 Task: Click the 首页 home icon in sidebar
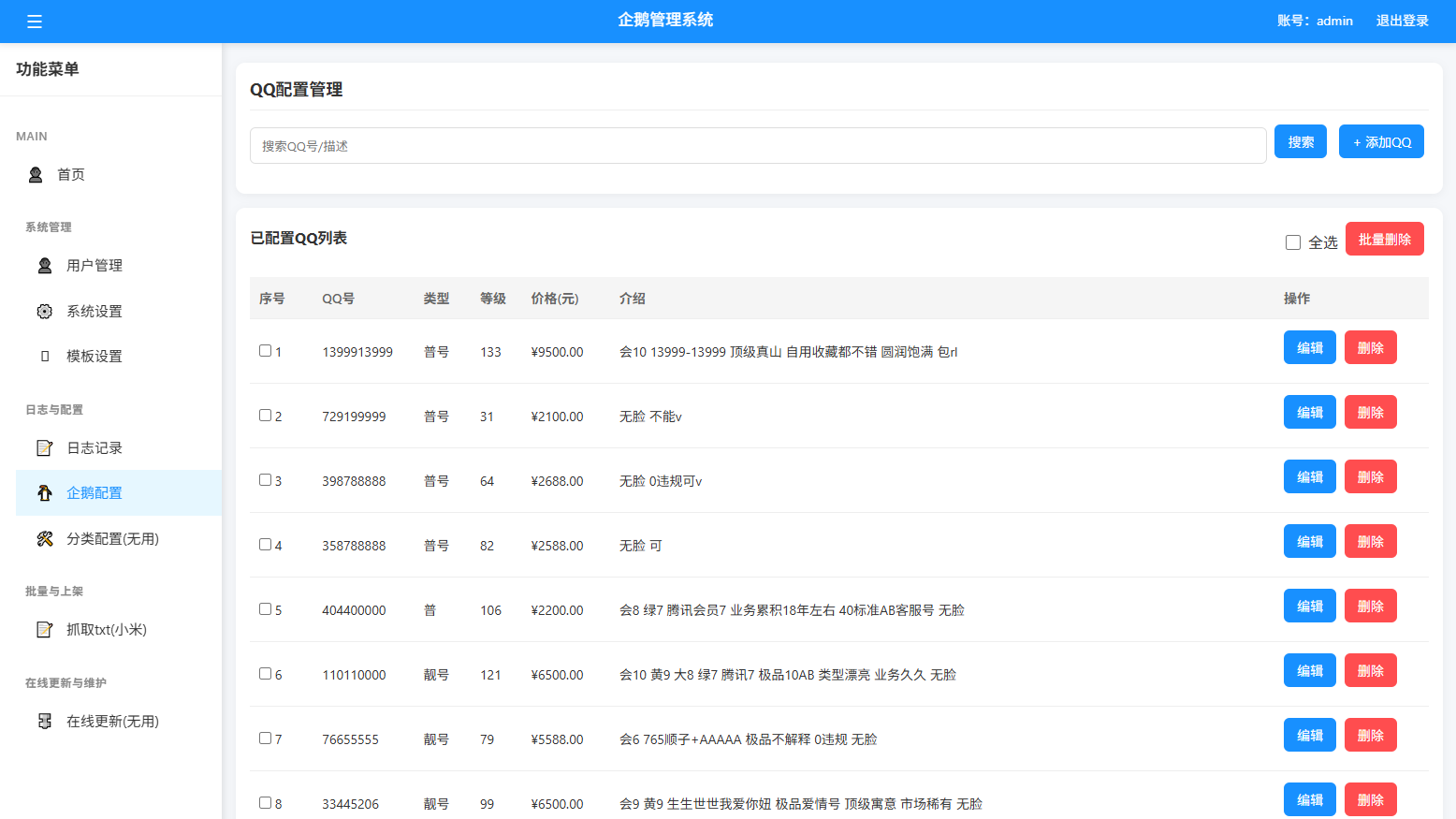(36, 175)
